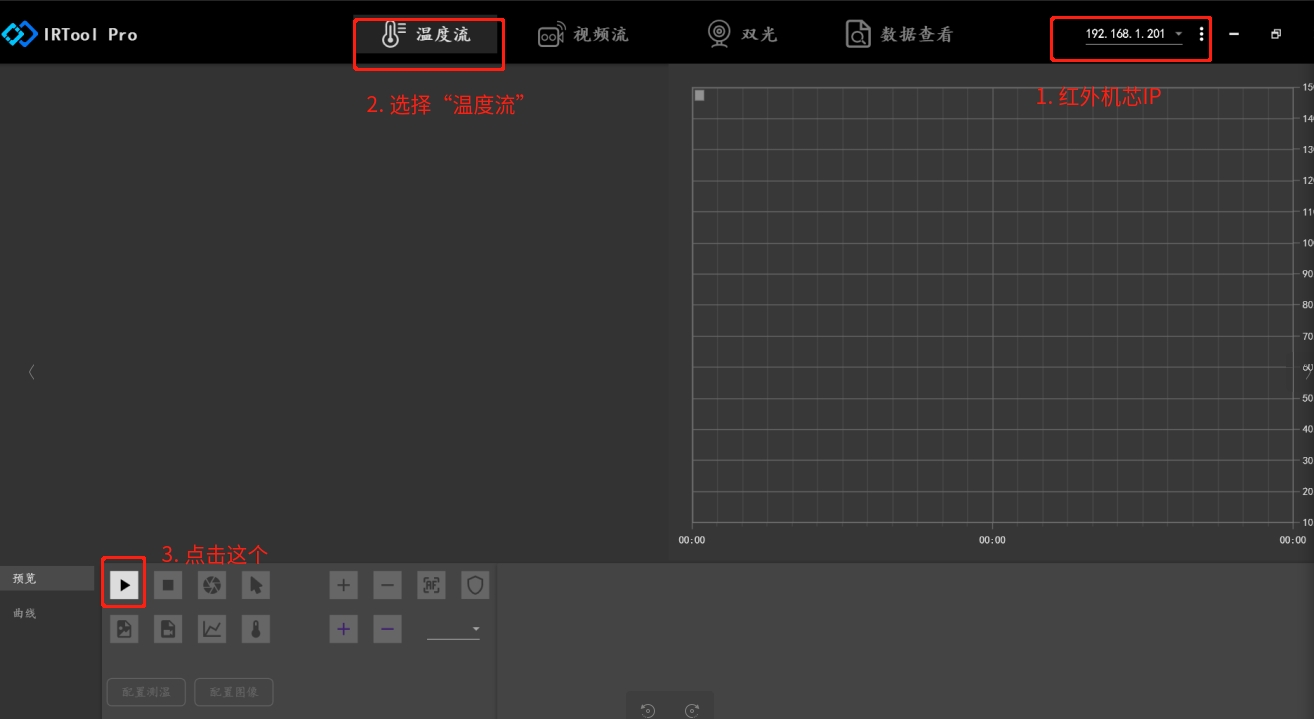Screen dimensions: 1314x719
Task: Open the three-dot menu next to the IP address
Action: (1201, 34)
